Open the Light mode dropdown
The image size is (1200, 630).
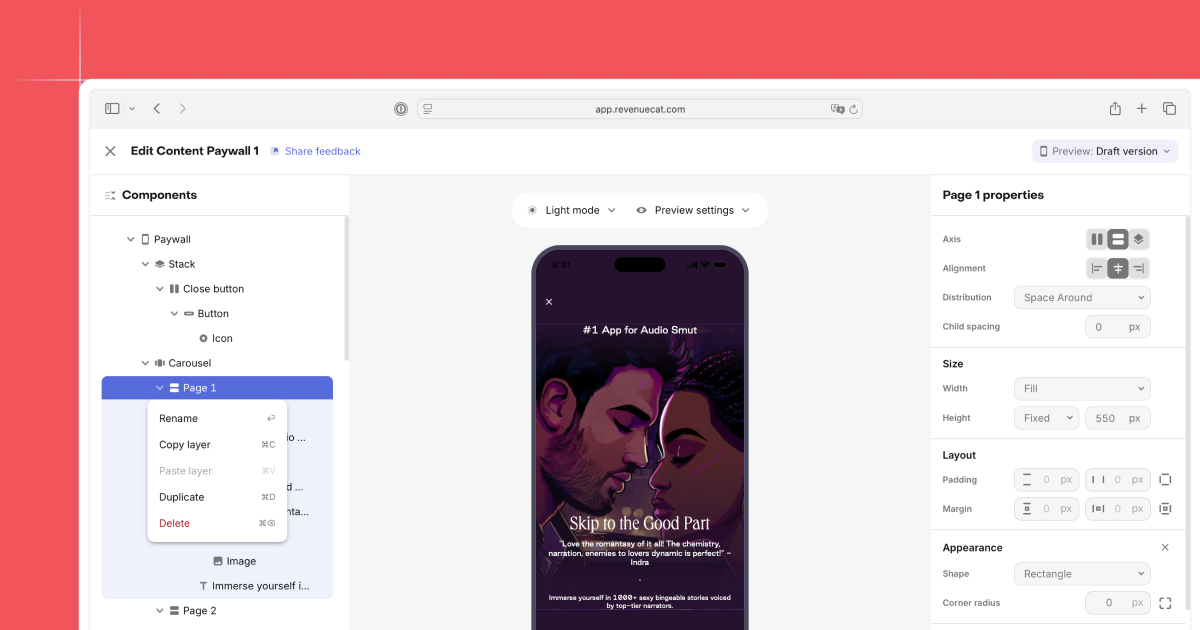tap(571, 210)
